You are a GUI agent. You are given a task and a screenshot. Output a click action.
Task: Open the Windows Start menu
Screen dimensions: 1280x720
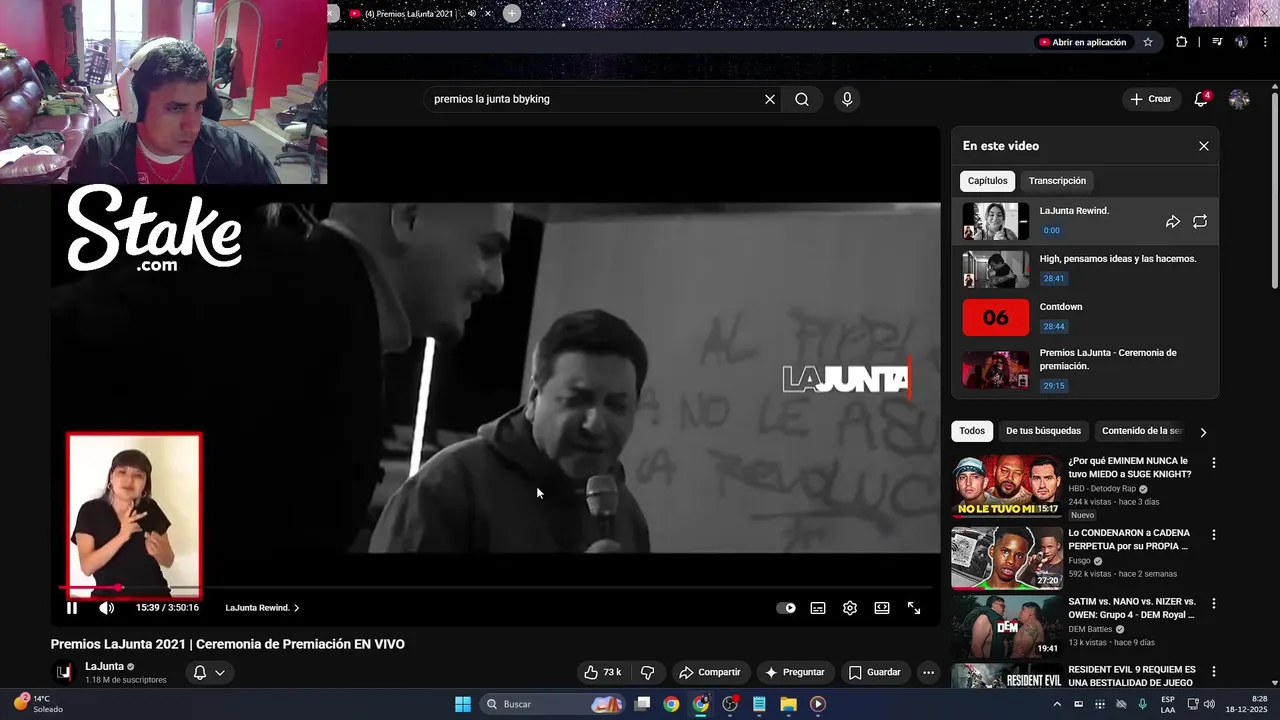tap(462, 704)
